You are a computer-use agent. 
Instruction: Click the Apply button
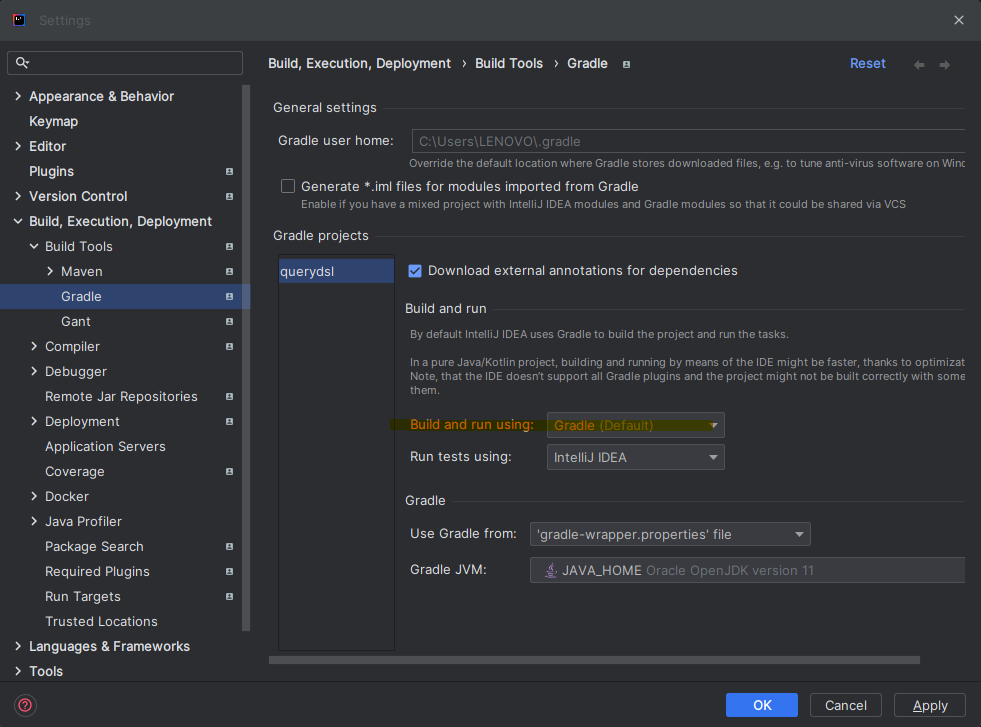[930, 705]
